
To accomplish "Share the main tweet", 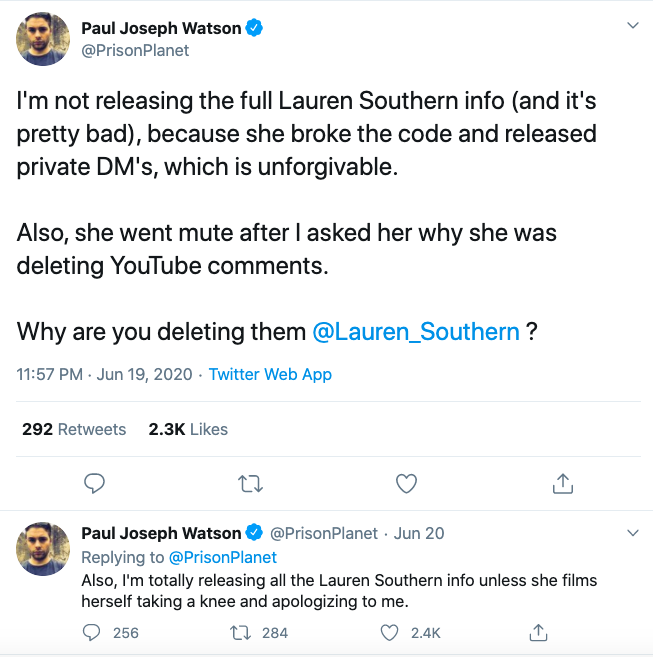I will [562, 484].
